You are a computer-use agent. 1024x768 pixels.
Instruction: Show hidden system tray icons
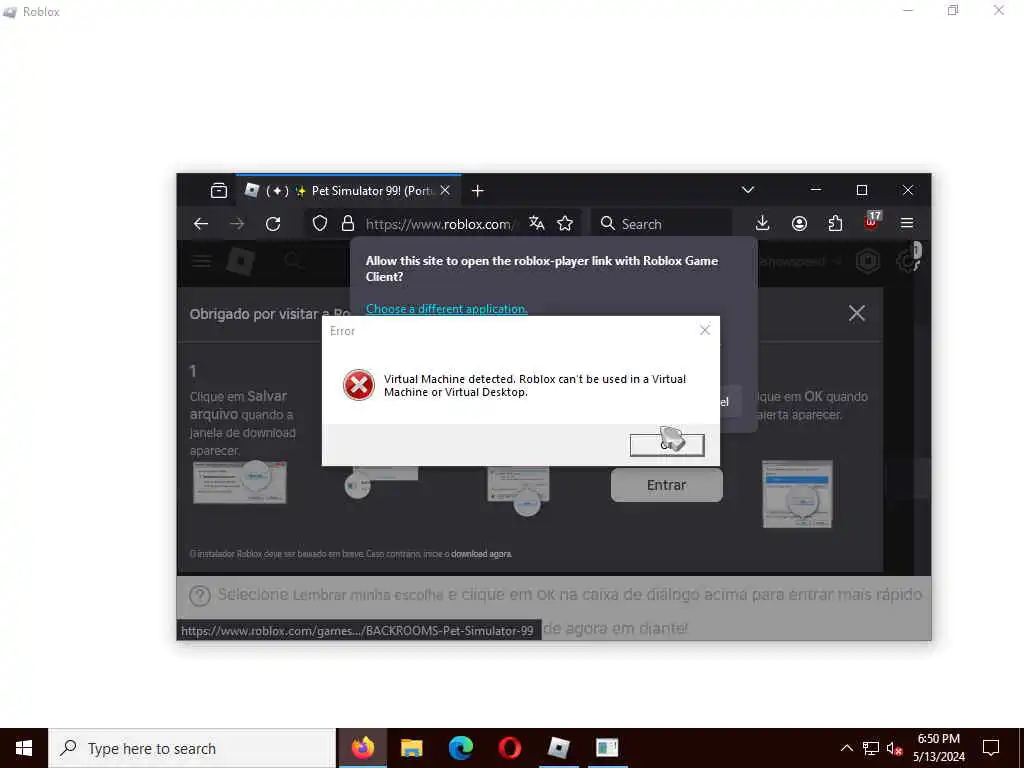[x=846, y=748]
